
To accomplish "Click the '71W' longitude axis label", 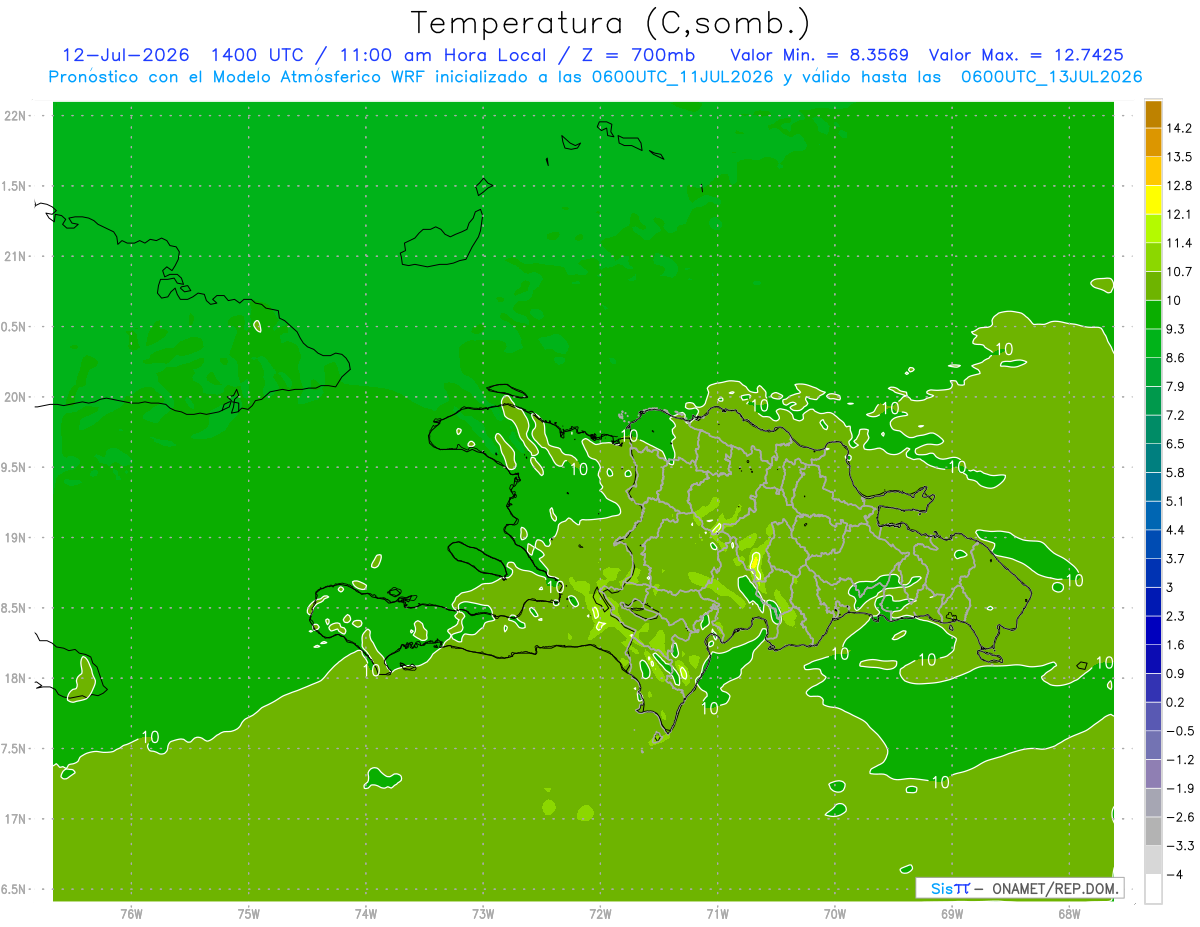I will click(x=717, y=914).
